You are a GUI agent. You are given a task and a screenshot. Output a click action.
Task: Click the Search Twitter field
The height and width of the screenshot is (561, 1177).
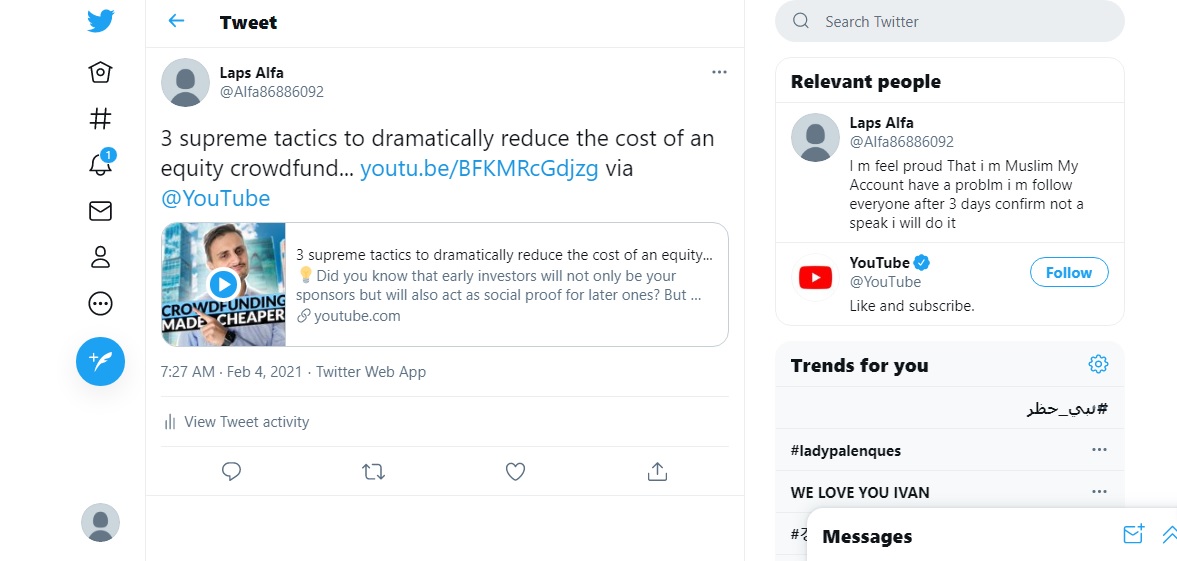coord(950,21)
